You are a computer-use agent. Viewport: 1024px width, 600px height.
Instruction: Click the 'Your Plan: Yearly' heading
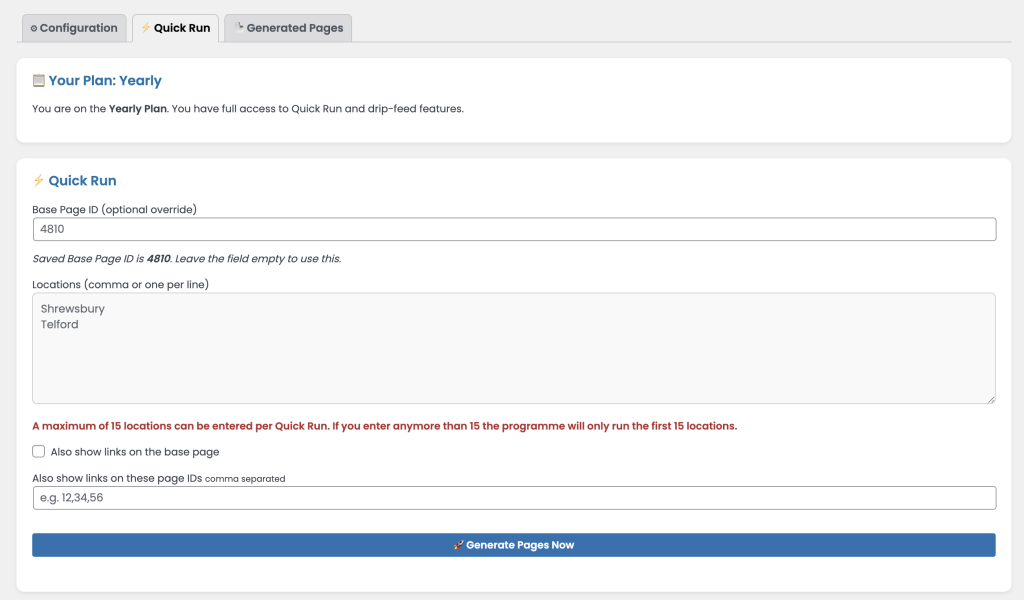[105, 81]
